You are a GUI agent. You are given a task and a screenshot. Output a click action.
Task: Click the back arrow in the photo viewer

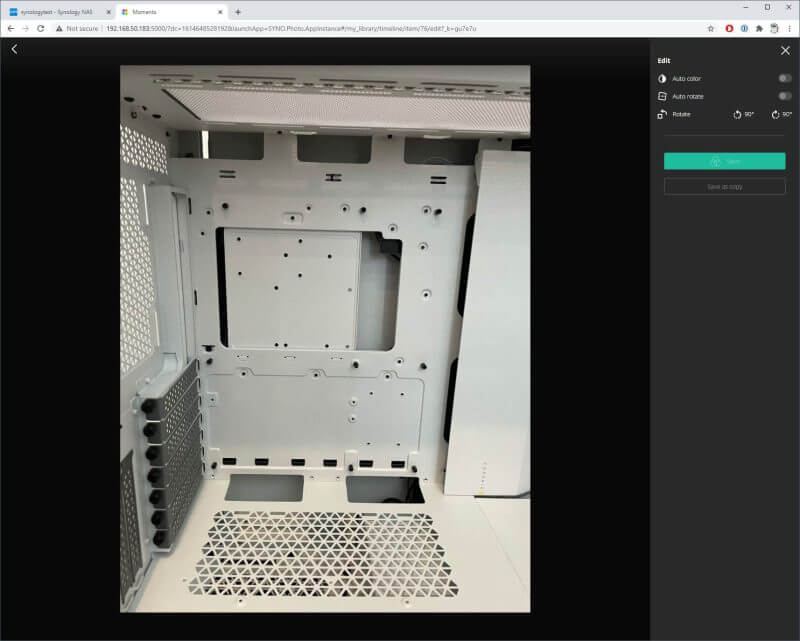14,49
